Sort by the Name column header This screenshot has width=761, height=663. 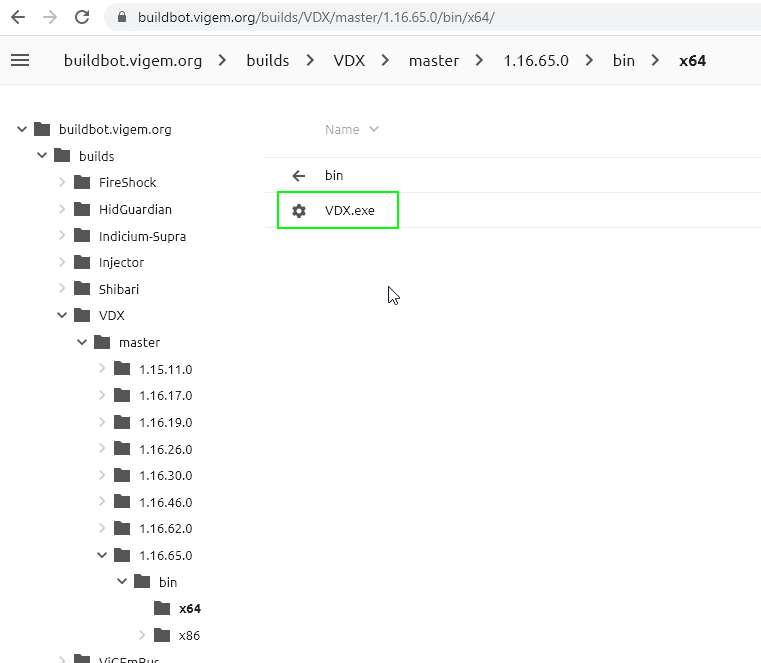[351, 130]
